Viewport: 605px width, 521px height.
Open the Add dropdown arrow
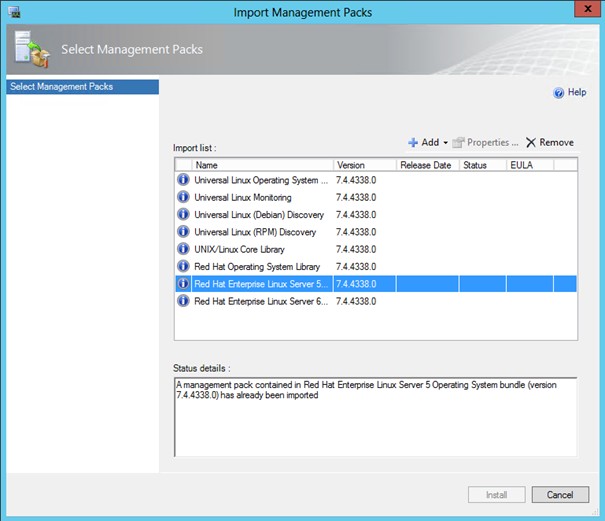(445, 143)
